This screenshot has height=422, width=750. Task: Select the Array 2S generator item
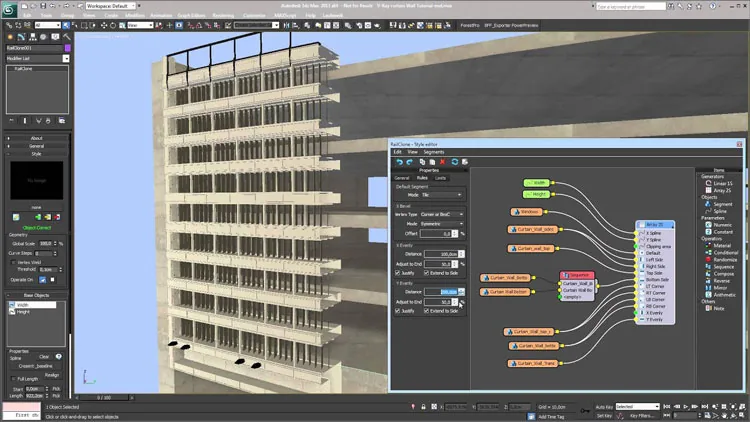718,190
